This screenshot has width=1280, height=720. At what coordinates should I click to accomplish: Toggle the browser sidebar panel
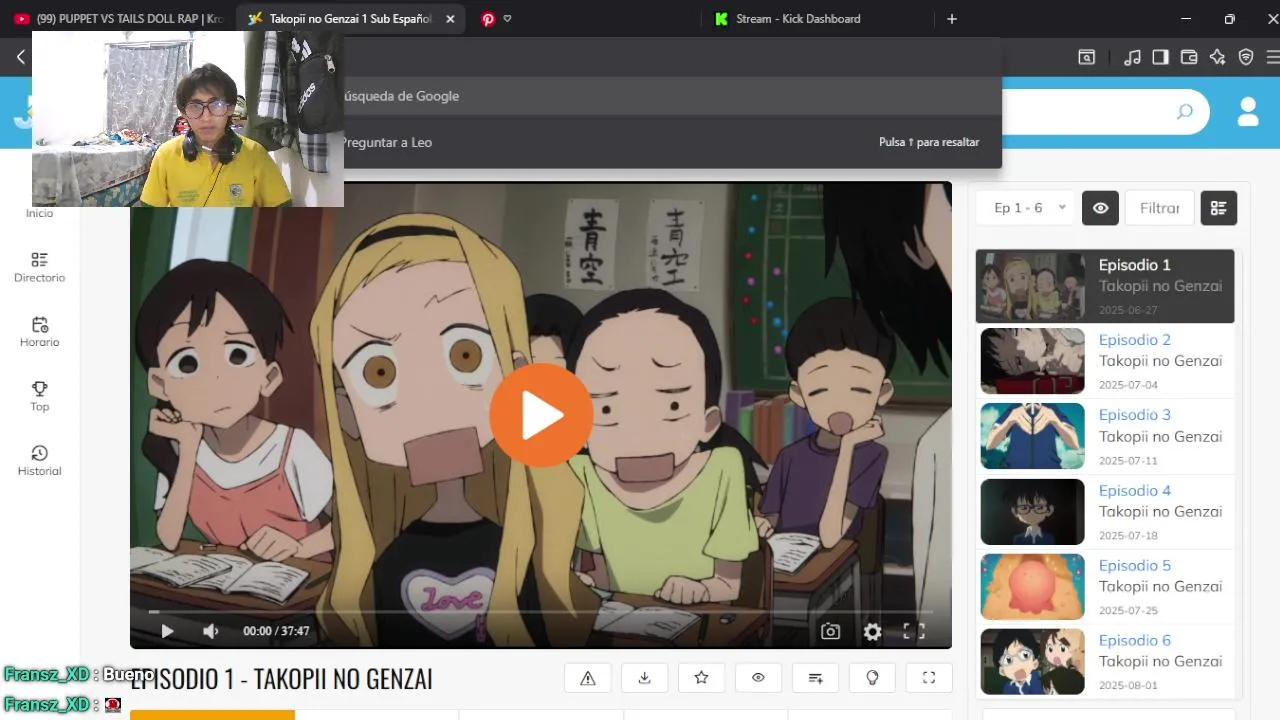[x=1160, y=57]
